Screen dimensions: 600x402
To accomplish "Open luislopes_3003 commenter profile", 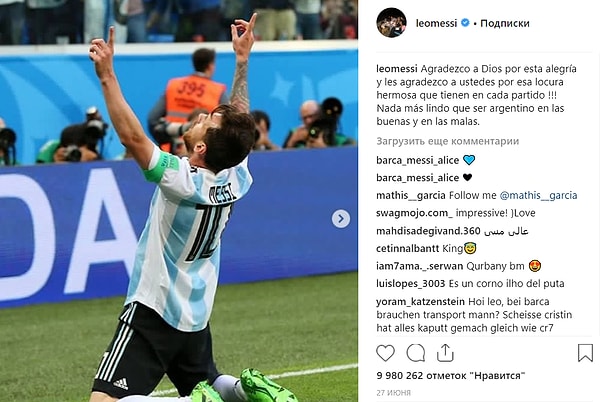I will point(411,284).
